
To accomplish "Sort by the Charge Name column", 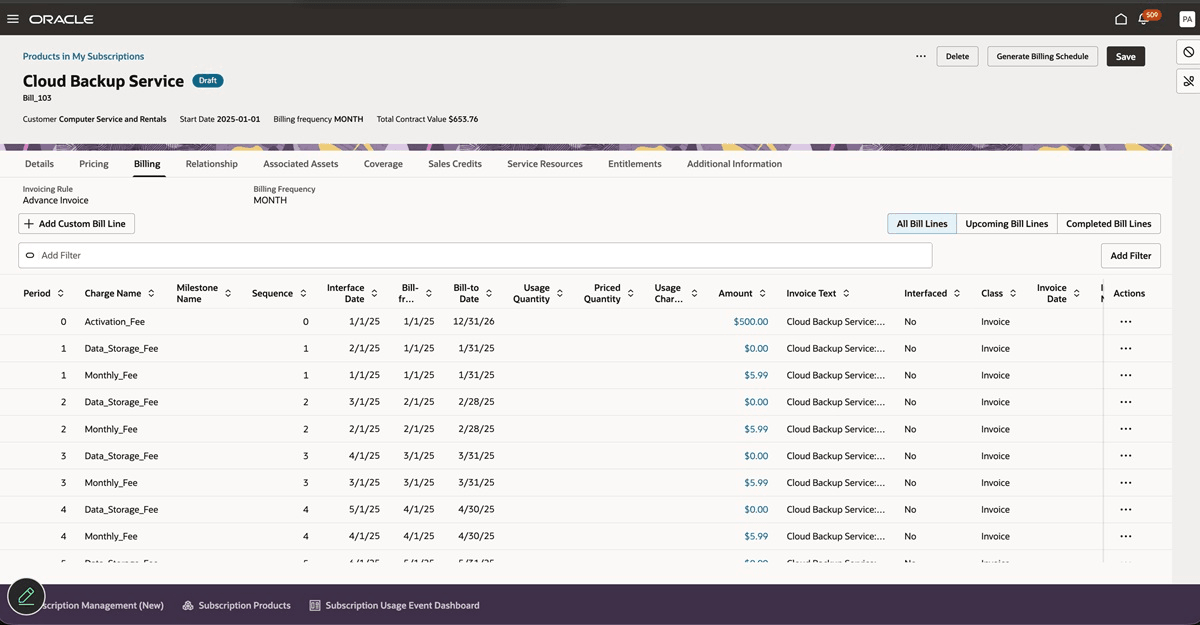I will point(151,293).
